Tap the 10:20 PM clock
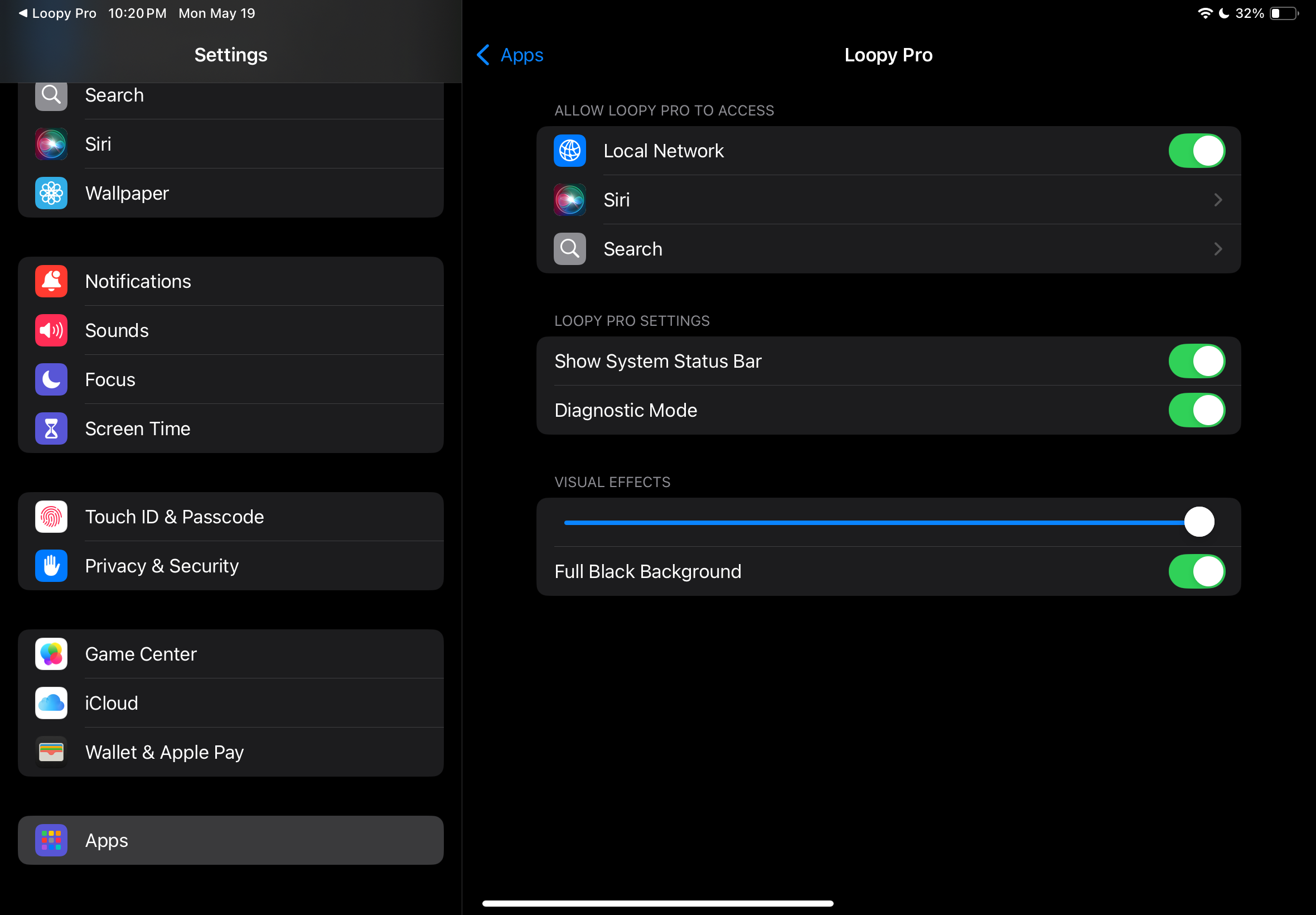 click(x=138, y=13)
